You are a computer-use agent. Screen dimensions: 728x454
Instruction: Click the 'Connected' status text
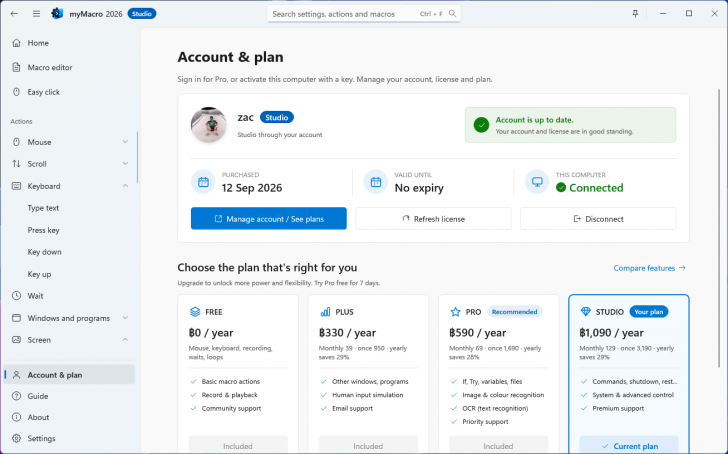point(596,188)
